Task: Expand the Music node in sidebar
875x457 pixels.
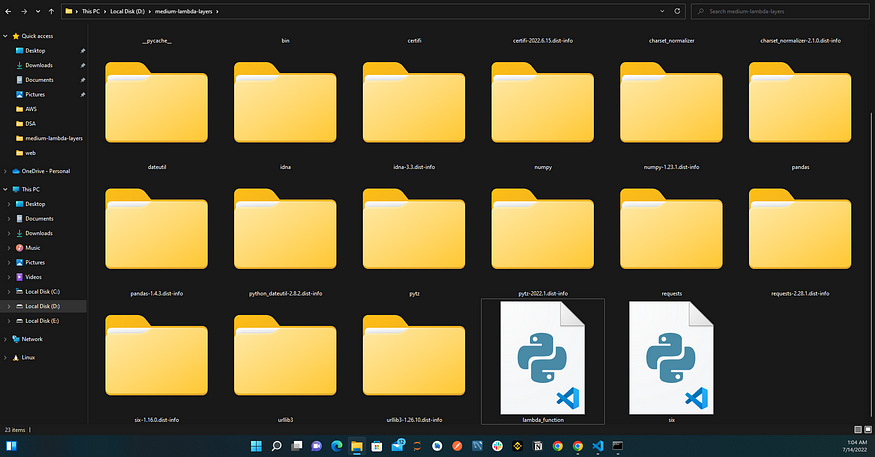Action: tap(9, 248)
